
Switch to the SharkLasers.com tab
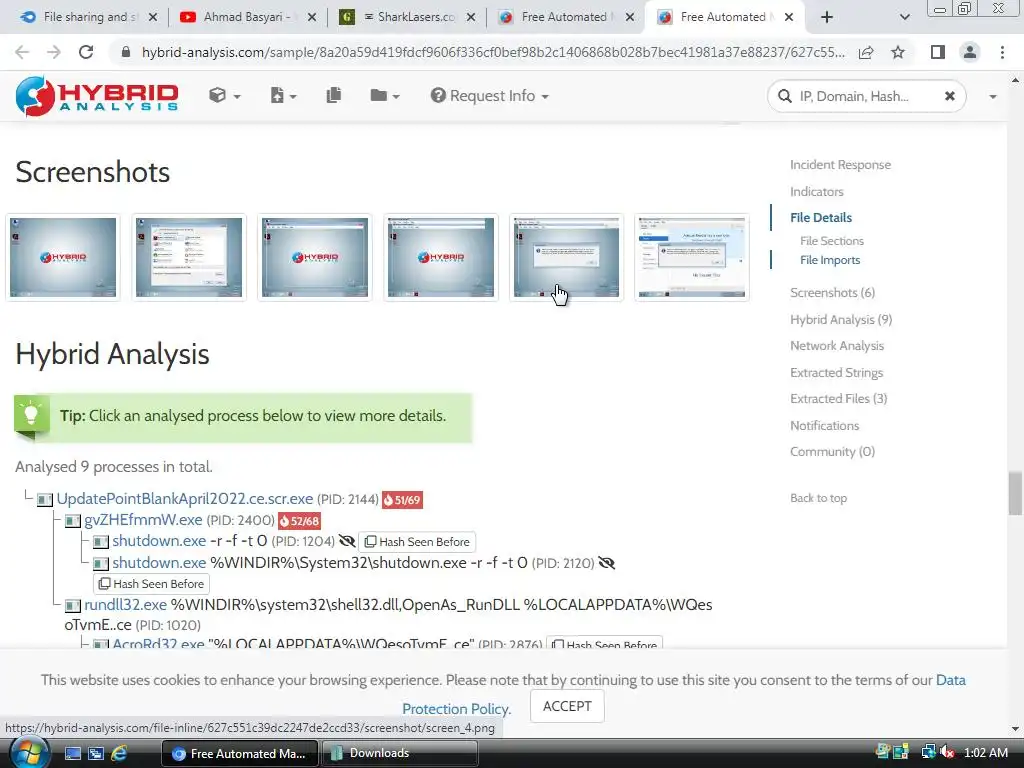pyautogui.click(x=406, y=17)
